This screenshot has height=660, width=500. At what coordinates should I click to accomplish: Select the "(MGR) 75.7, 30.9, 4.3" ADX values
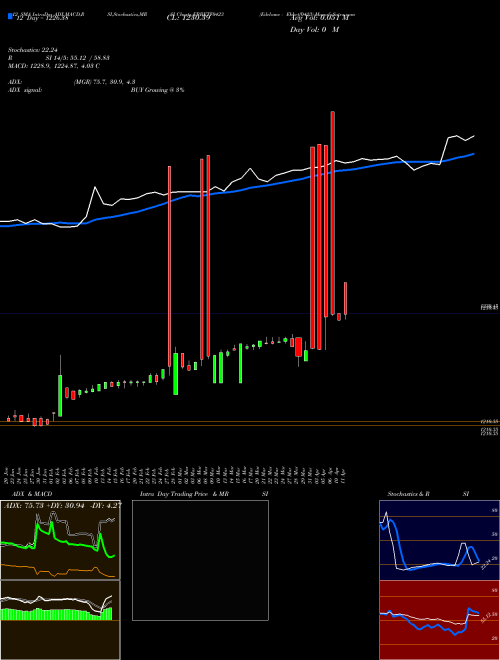[x=104, y=82]
